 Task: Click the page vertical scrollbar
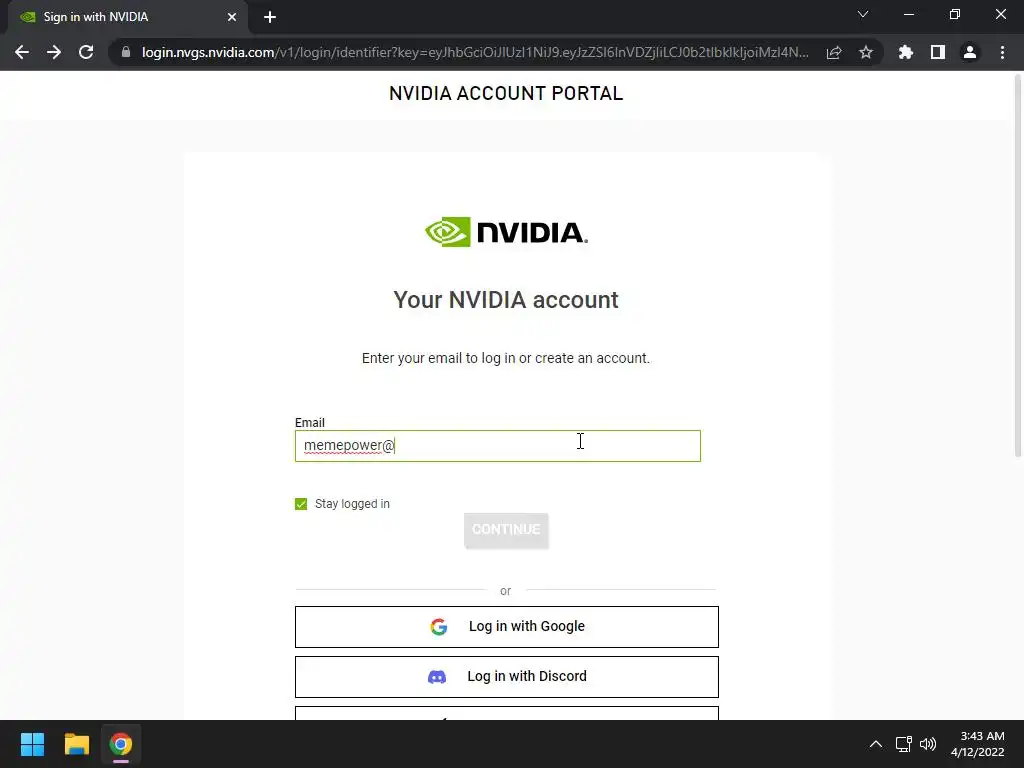pyautogui.click(x=1017, y=266)
